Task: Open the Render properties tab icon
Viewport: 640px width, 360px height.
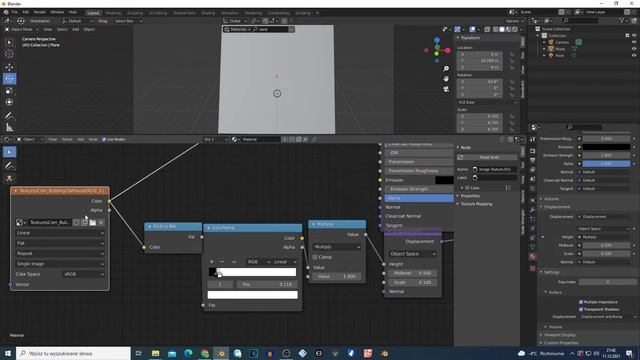Action: (x=533, y=151)
